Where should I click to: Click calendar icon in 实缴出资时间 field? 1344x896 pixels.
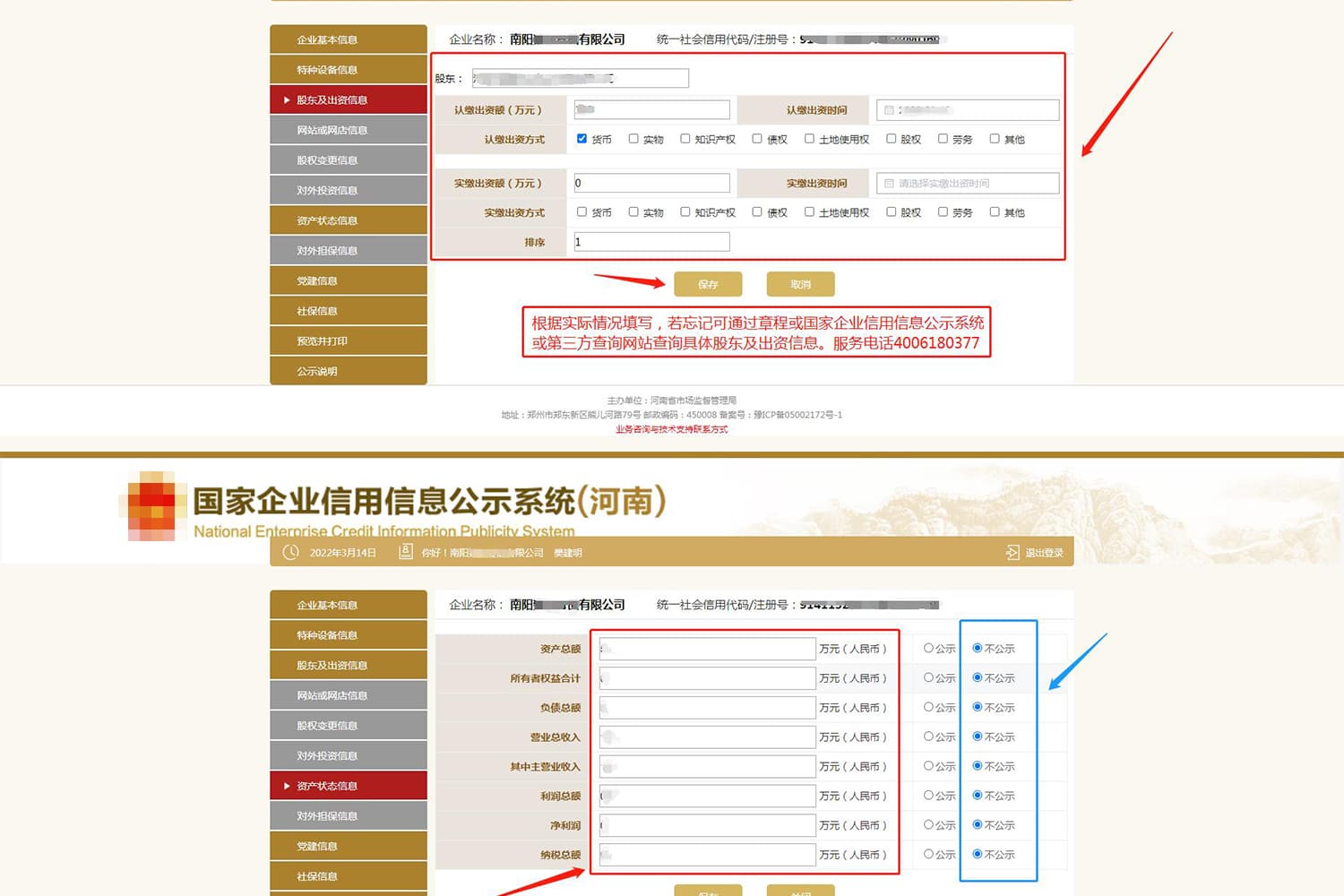889,184
